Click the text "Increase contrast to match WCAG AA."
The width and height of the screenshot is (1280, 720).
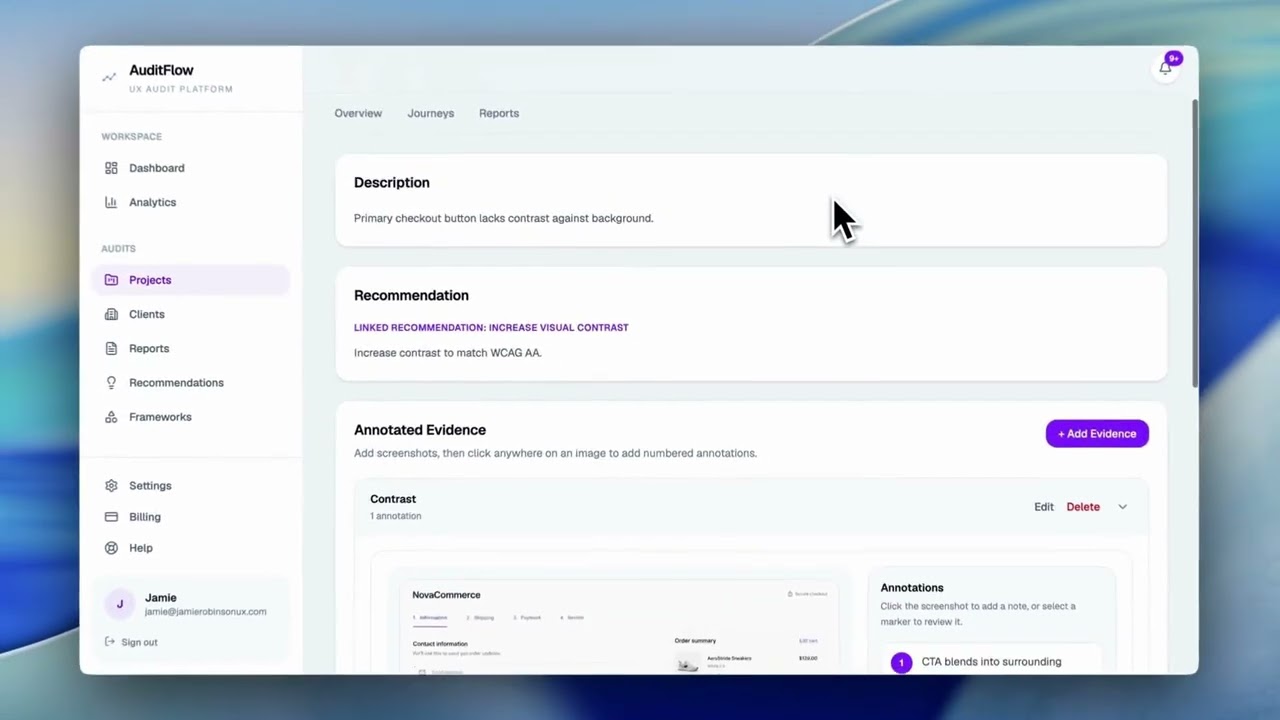point(447,353)
